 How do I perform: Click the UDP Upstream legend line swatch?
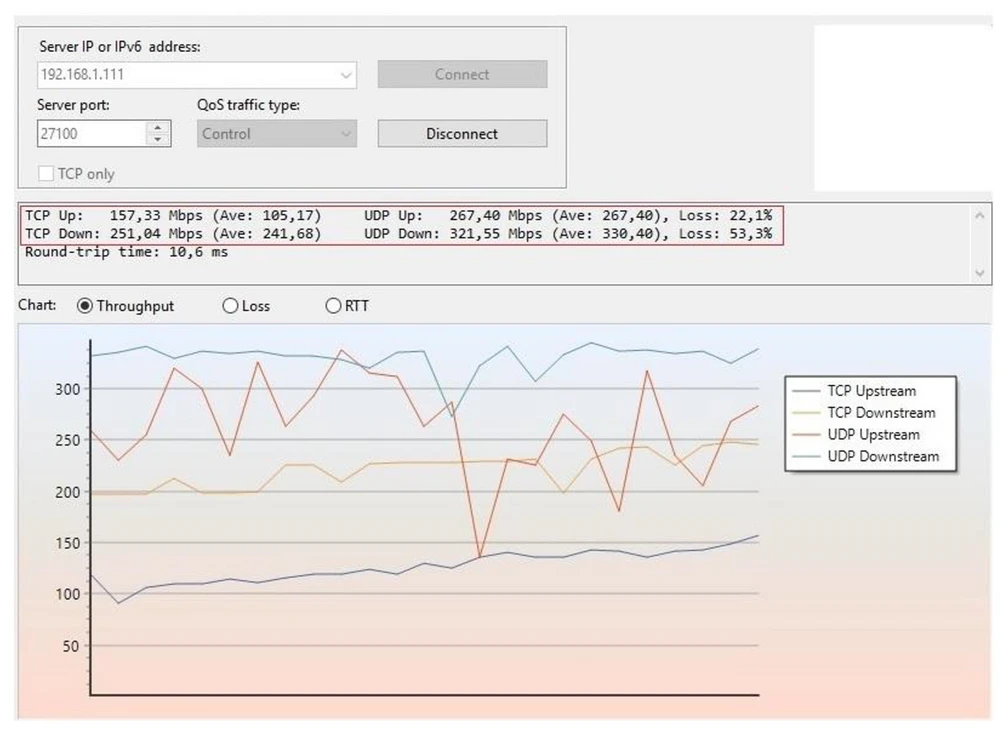[x=805, y=435]
